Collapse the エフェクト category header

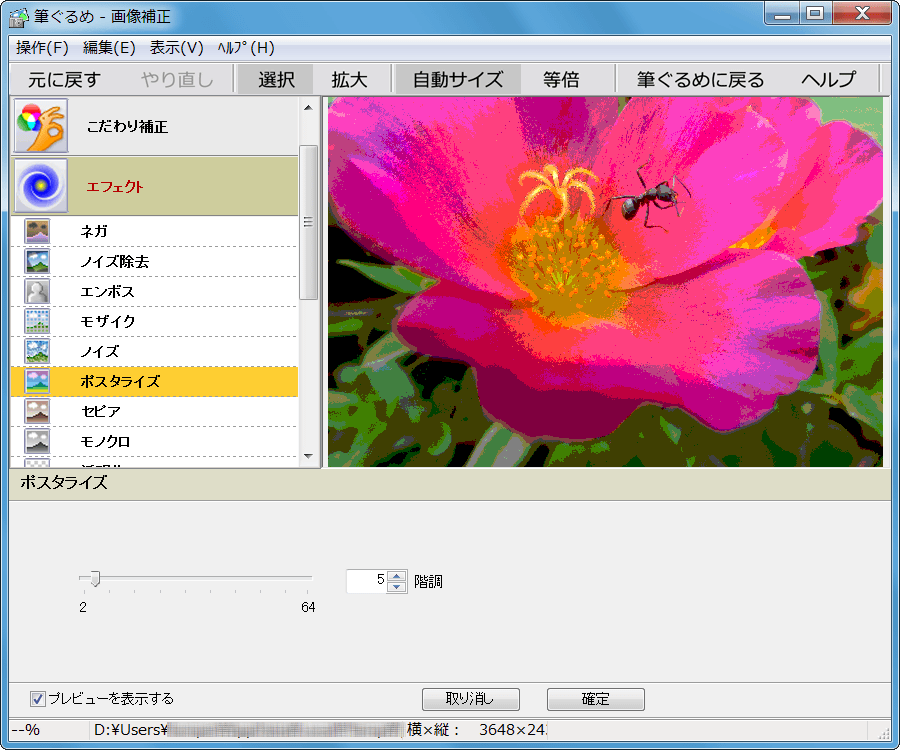click(154, 186)
